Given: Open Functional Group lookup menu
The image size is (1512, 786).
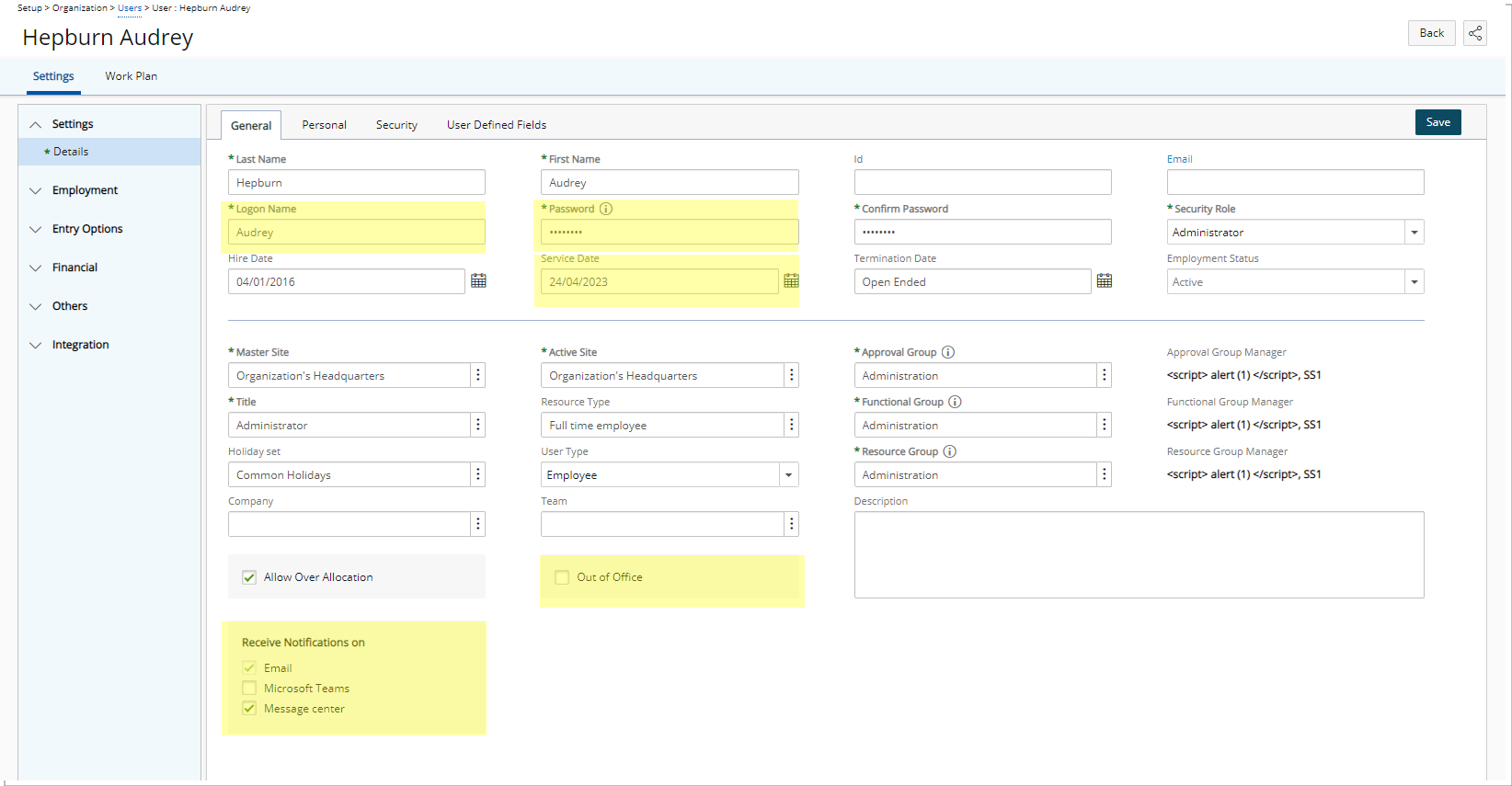Looking at the screenshot, I should [1105, 425].
